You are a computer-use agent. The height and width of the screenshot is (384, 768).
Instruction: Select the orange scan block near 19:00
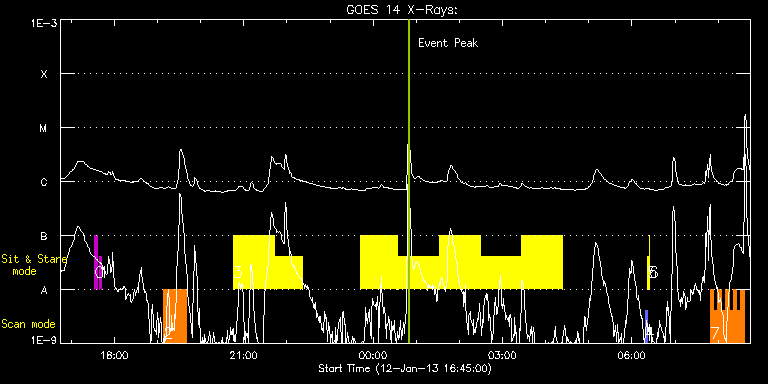tap(175, 316)
